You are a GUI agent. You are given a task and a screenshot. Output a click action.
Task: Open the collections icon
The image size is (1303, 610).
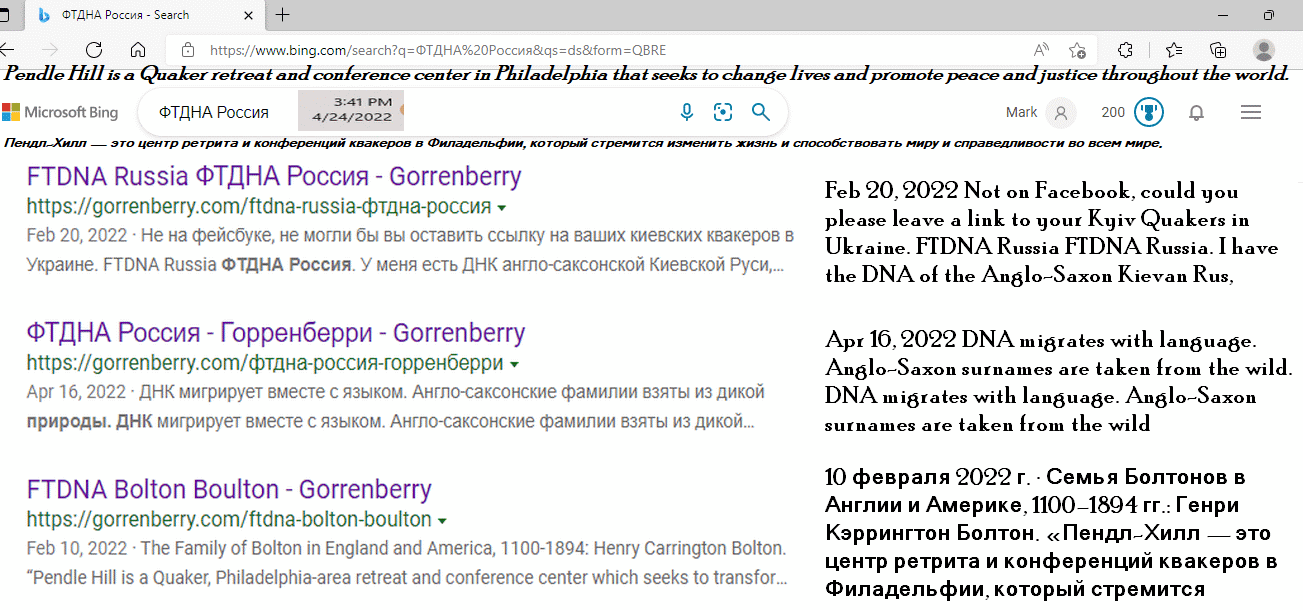pos(1218,50)
